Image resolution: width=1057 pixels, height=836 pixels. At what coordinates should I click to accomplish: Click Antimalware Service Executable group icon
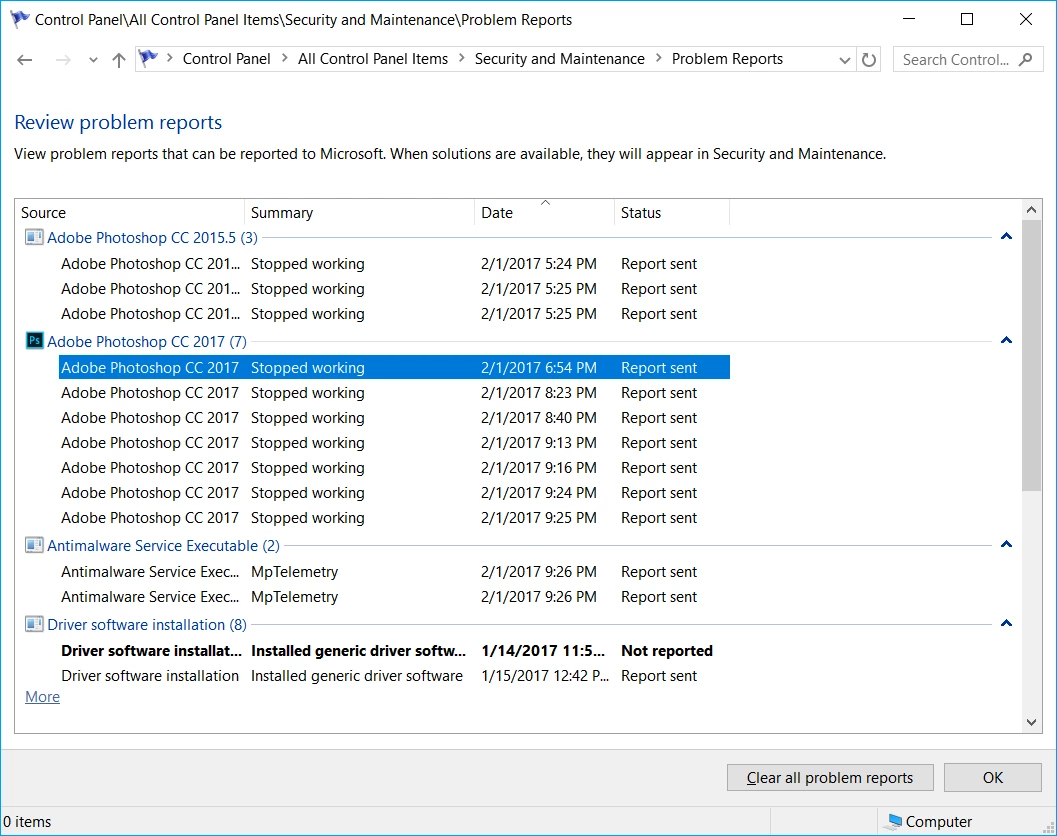click(x=34, y=545)
